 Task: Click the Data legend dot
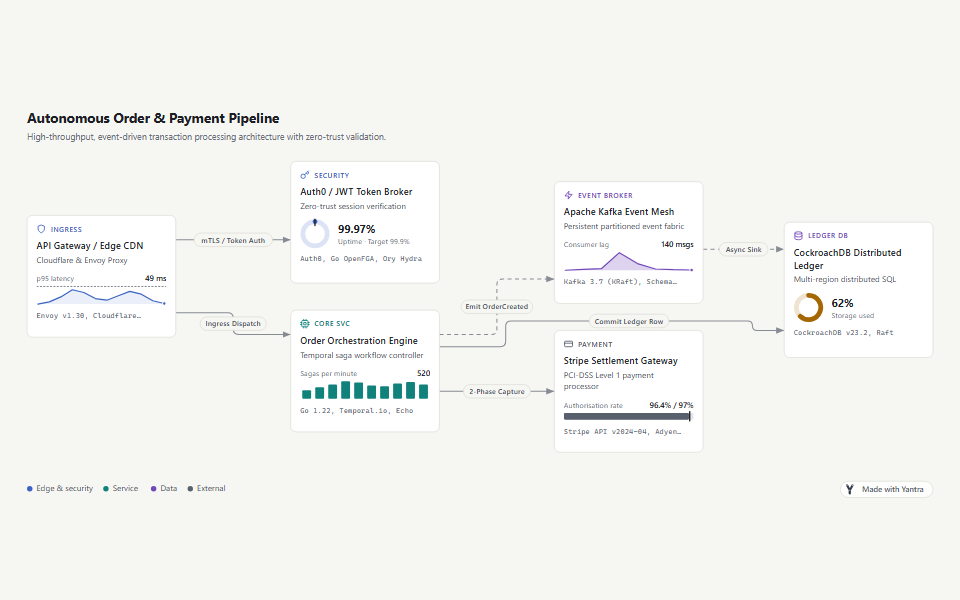pos(154,489)
